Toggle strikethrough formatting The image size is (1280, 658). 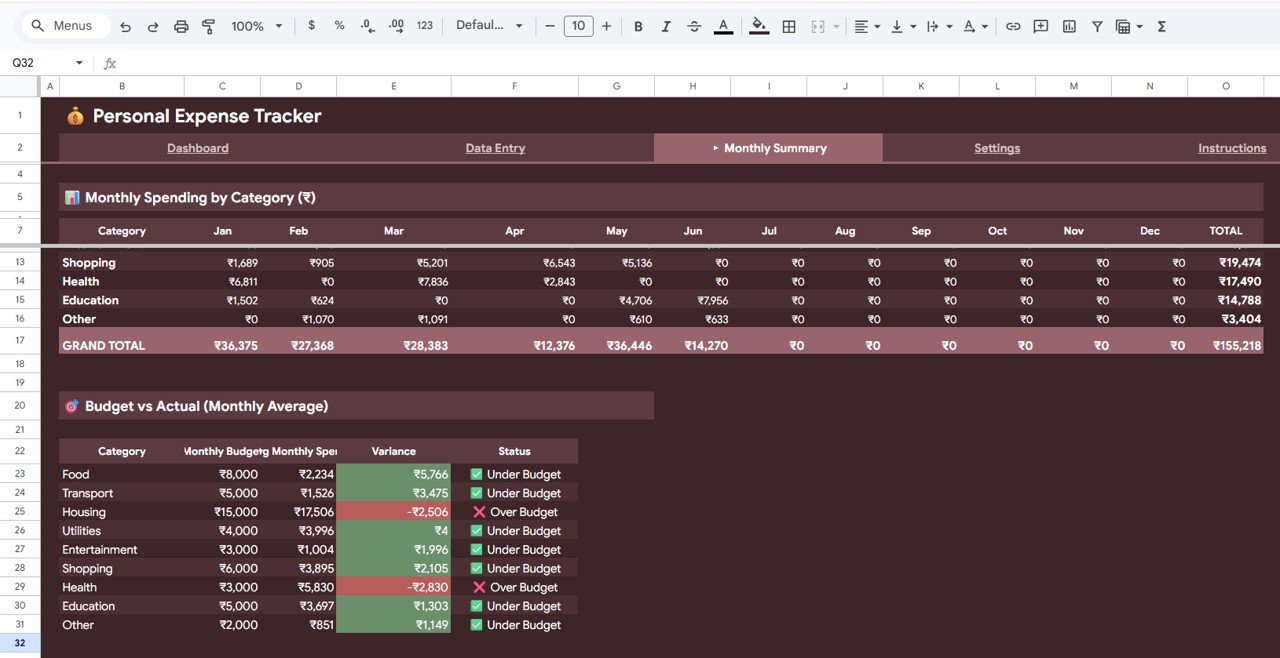coord(694,26)
